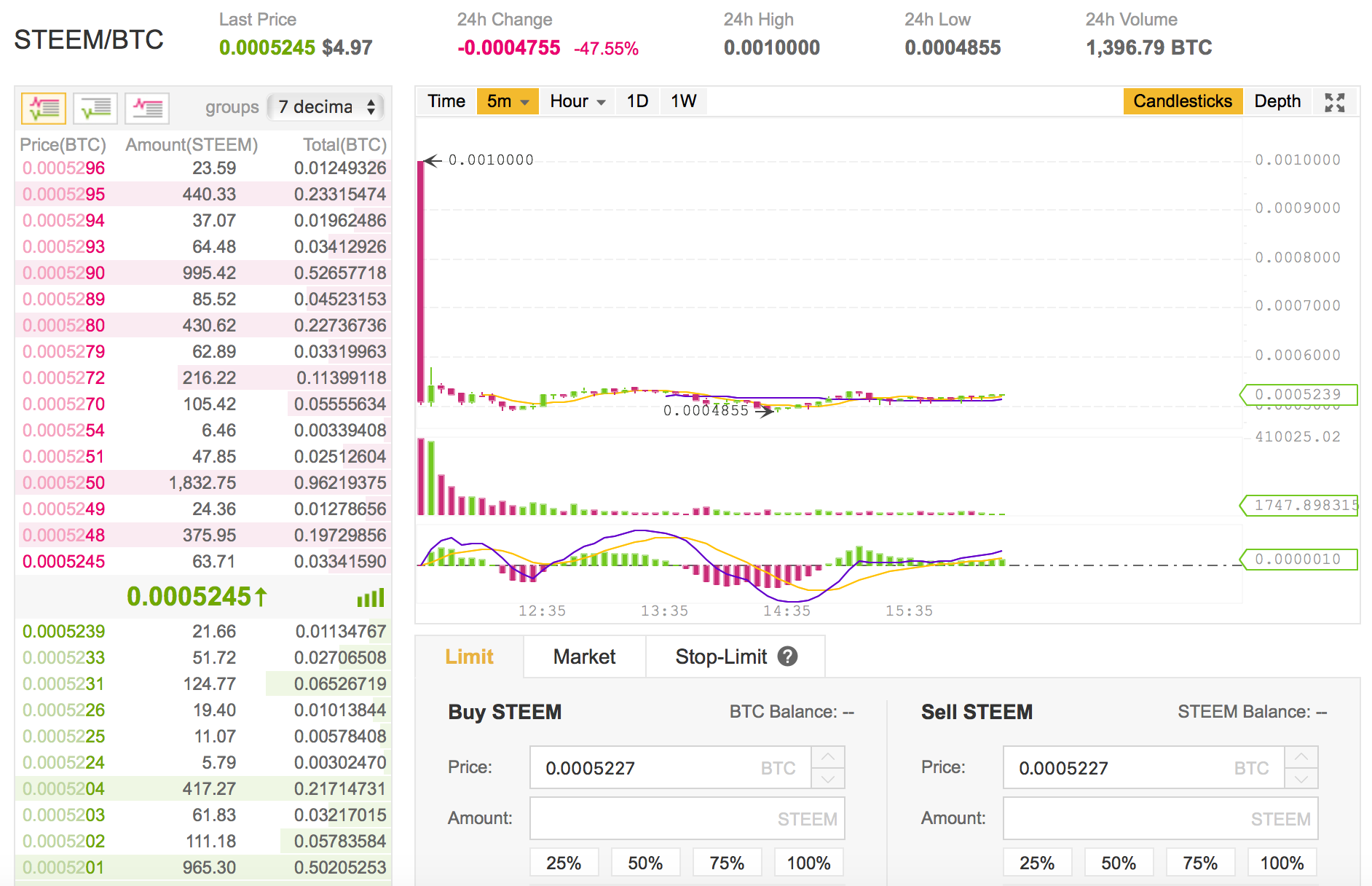Screen dimensions: 1372x886
Task: Set Buy amount to 50%
Action: tap(645, 863)
